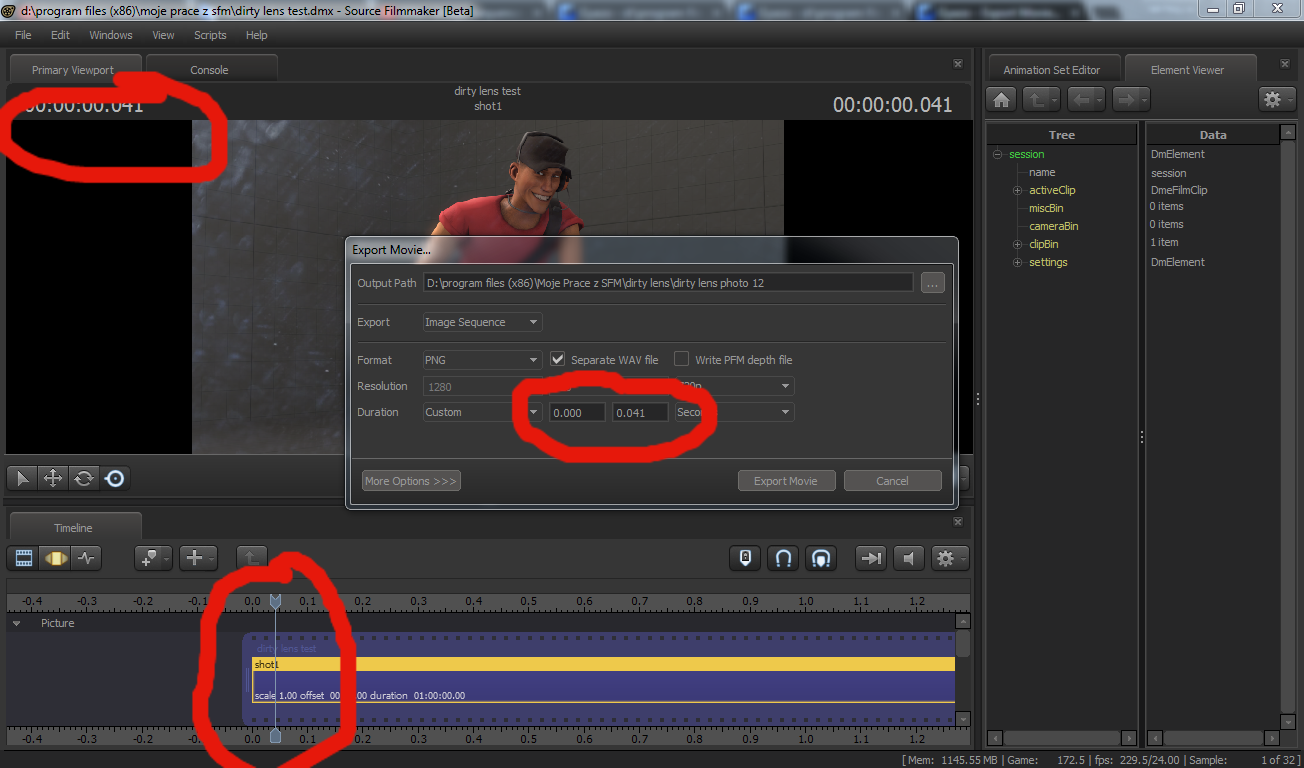Screen dimensions: 1304x768
Task: Open the Help menu
Action: click(x=257, y=35)
